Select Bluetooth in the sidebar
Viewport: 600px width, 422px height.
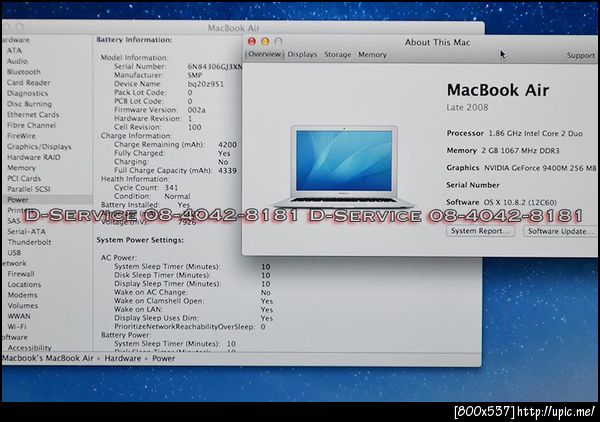[x=24, y=72]
